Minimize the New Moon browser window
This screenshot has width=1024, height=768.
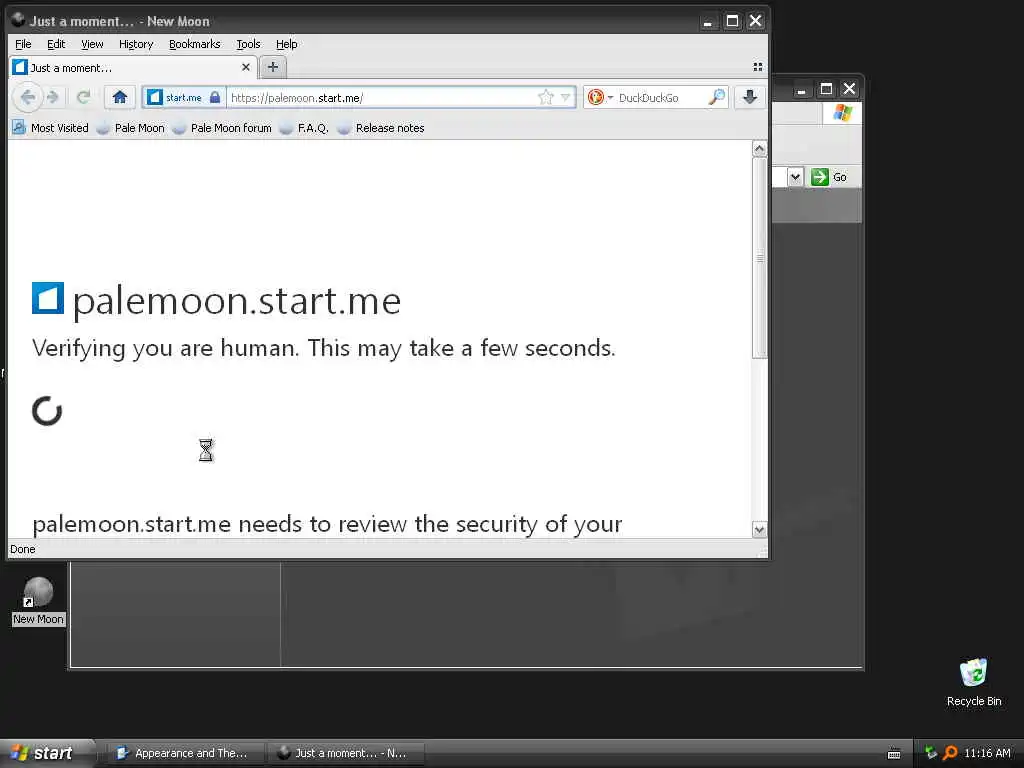(x=708, y=22)
